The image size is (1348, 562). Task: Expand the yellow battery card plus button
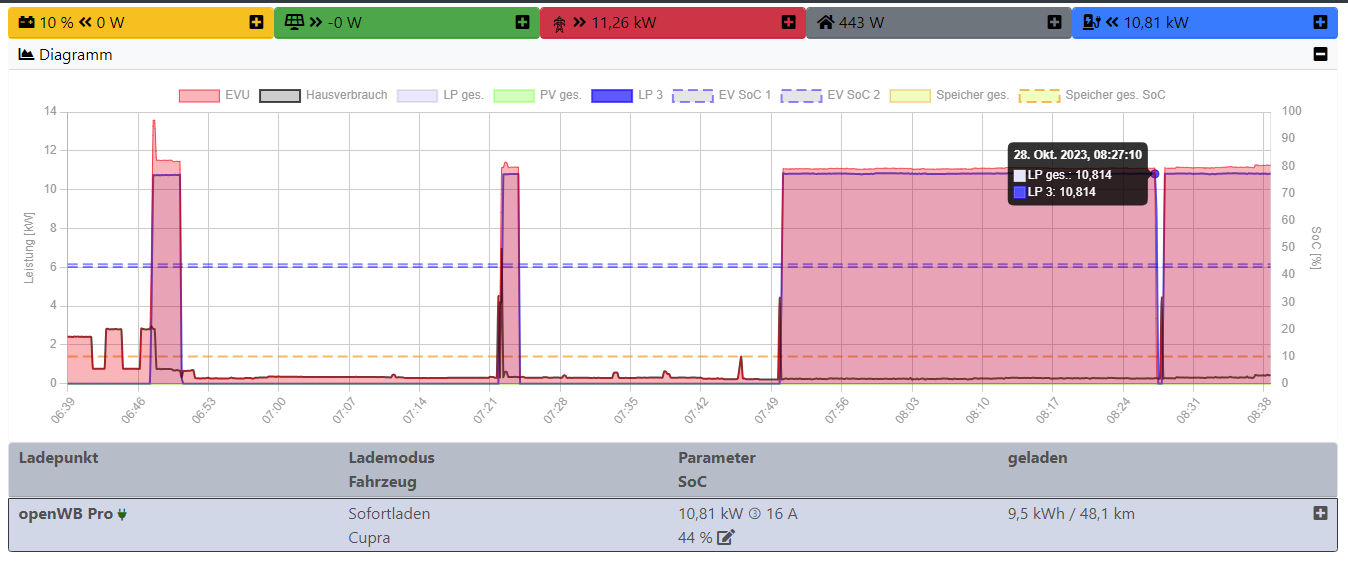point(256,22)
